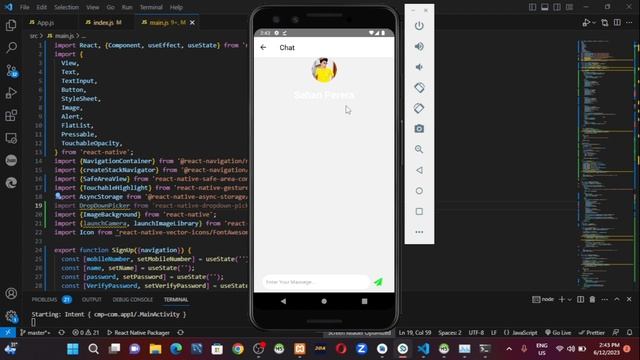Open run dropdown arrow in editor title
The height and width of the screenshot is (360, 640).
click(x=594, y=23)
